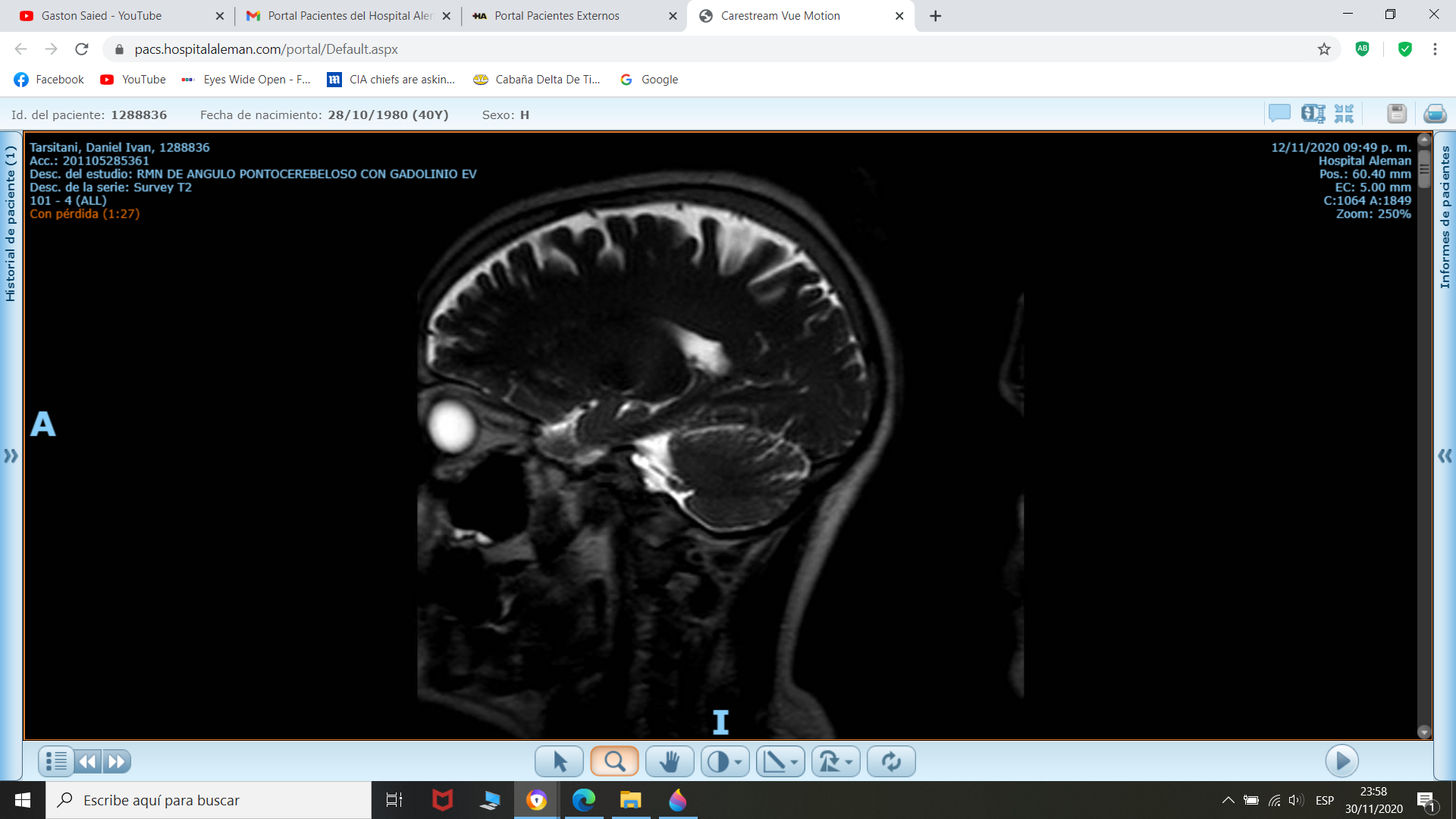Close the Portal Pacientes Externos tab
Screen dimensions: 1456x819
(x=673, y=16)
